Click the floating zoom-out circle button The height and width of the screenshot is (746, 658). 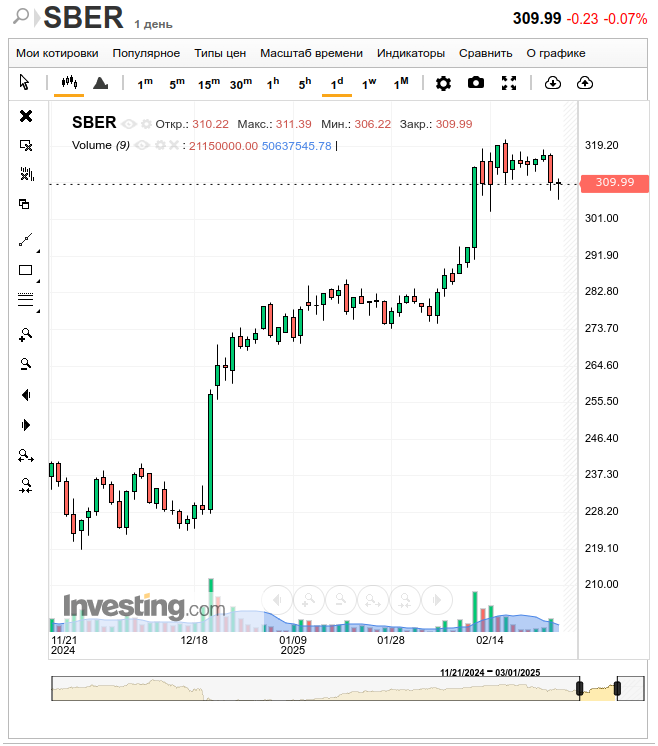(341, 600)
